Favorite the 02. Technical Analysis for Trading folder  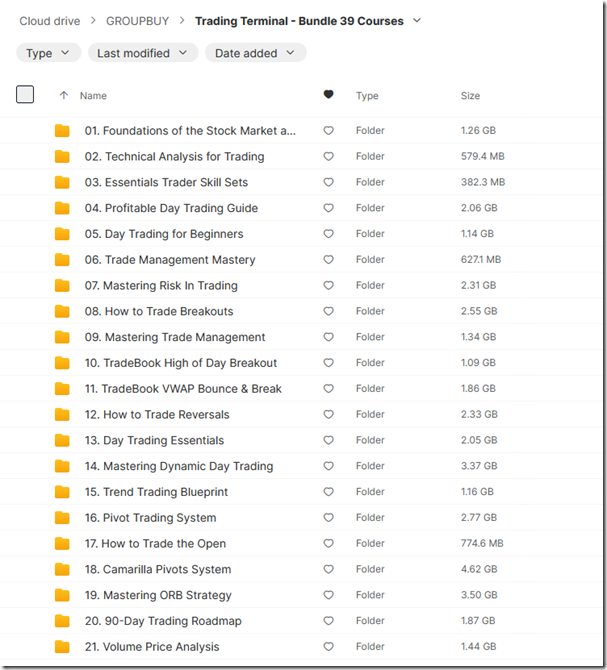click(x=328, y=156)
